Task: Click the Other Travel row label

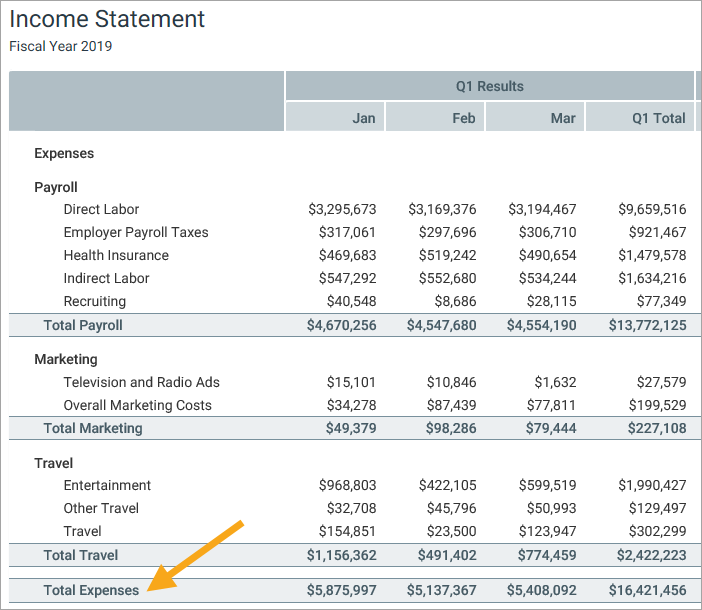Action: click(101, 508)
